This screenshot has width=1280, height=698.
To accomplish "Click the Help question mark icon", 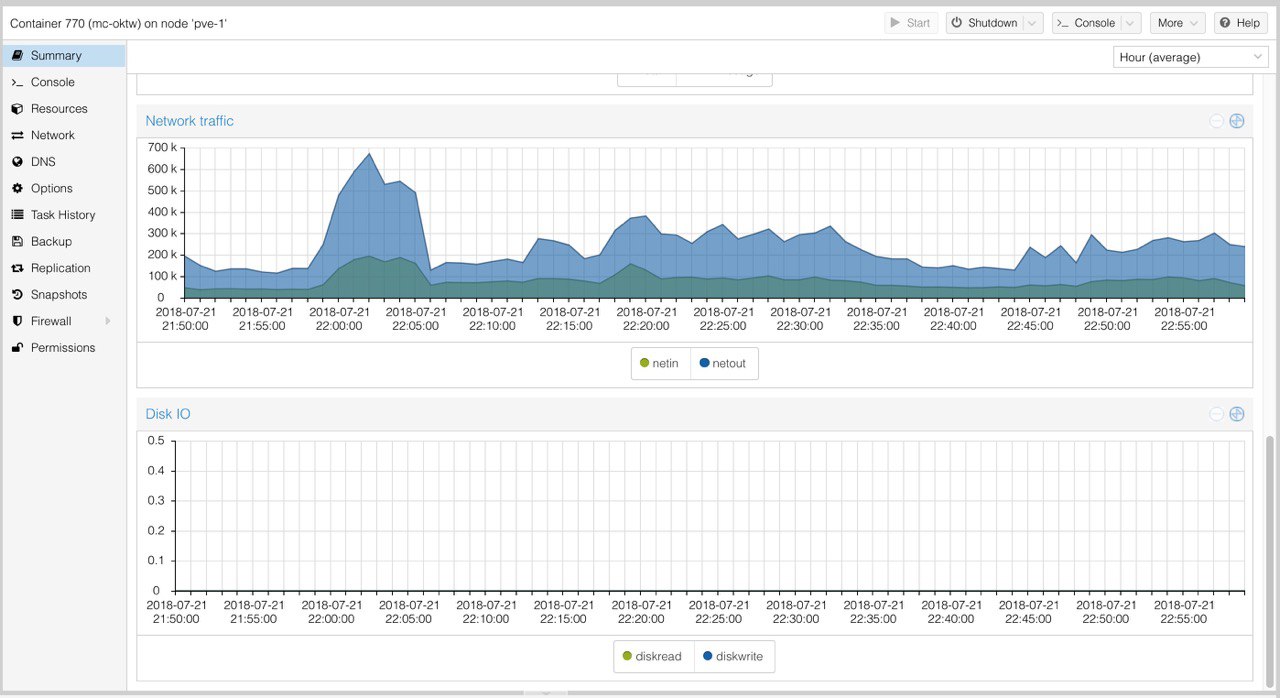I will click(x=1224, y=23).
